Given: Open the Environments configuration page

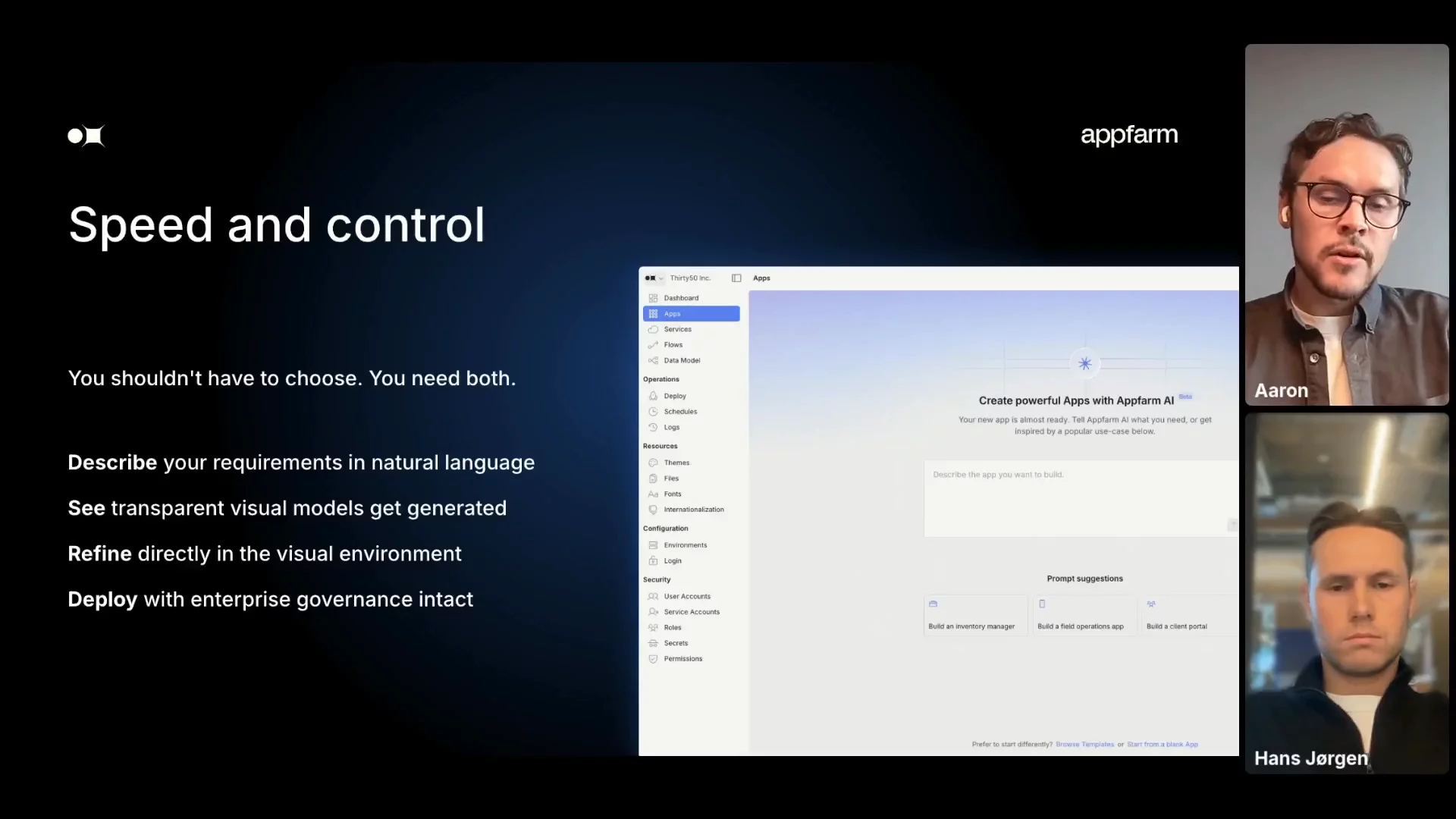Looking at the screenshot, I should [685, 545].
